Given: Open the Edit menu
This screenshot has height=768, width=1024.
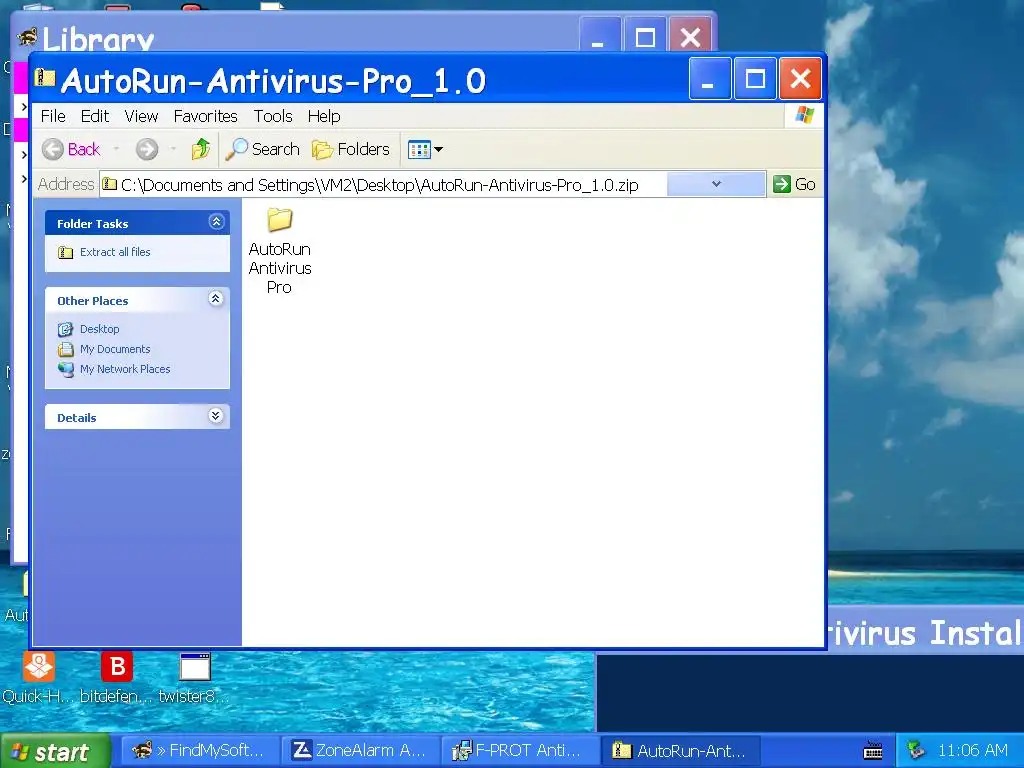Looking at the screenshot, I should [95, 116].
